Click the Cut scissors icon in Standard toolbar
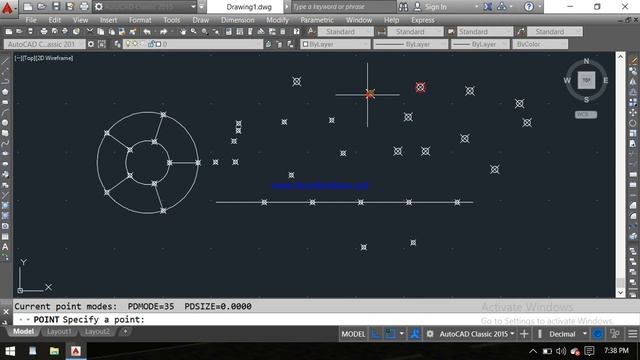This screenshot has width=640, height=360. [x=90, y=31]
